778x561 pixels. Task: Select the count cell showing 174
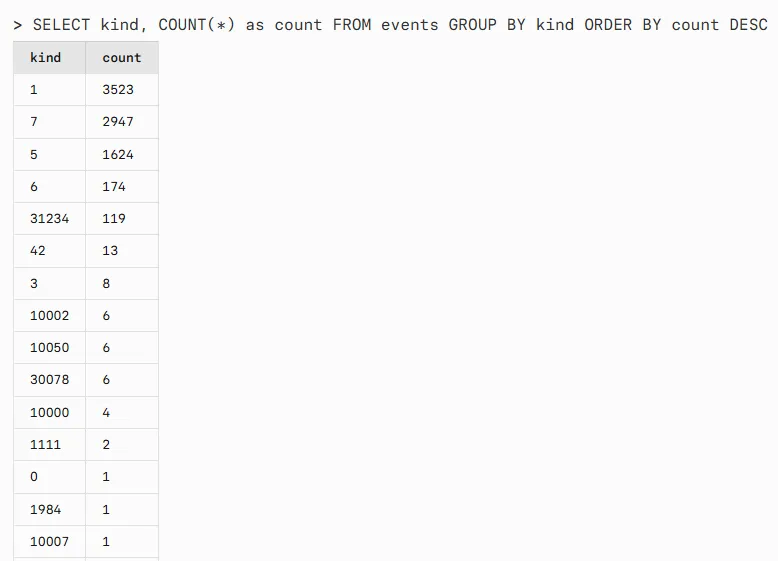[122, 187]
